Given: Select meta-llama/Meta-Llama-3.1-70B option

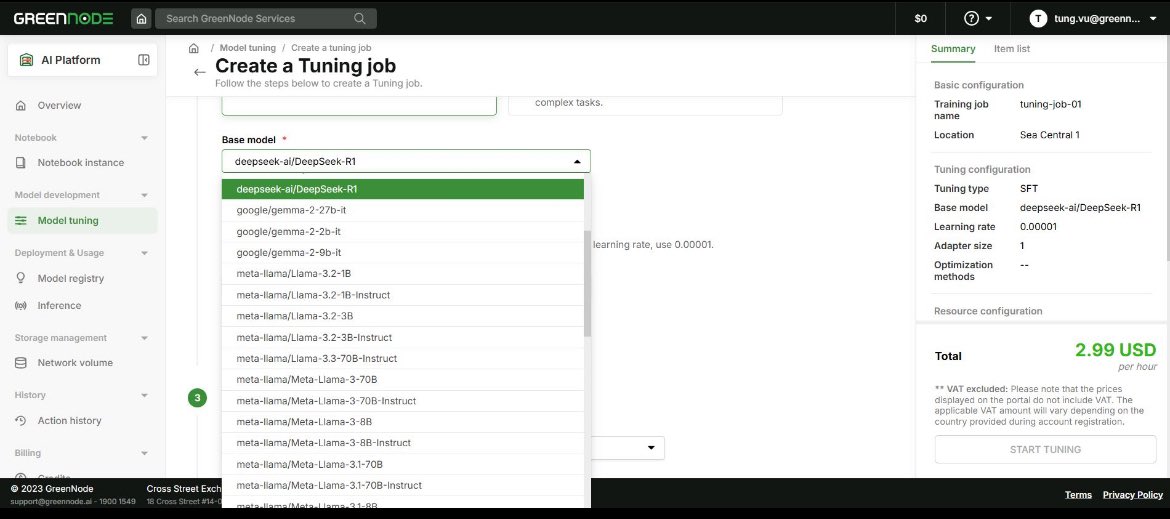Looking at the screenshot, I should (403, 465).
